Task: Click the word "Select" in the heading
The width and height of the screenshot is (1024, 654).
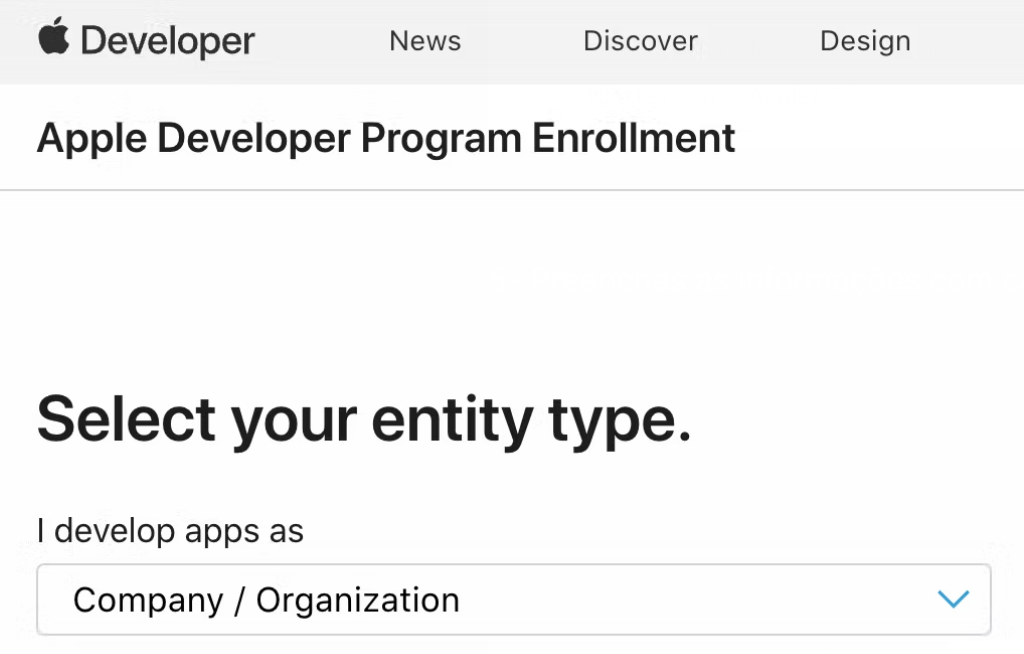Action: click(126, 419)
